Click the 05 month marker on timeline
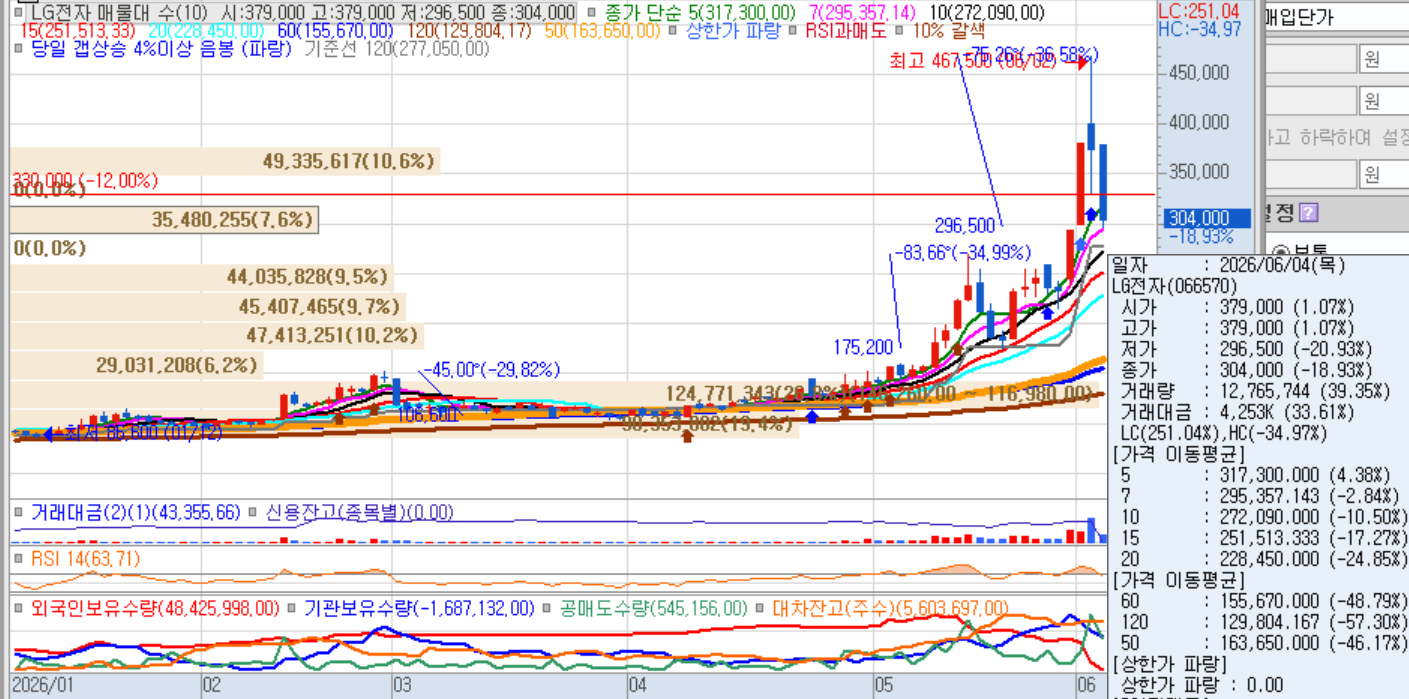The width and height of the screenshot is (1409, 699). click(x=883, y=686)
